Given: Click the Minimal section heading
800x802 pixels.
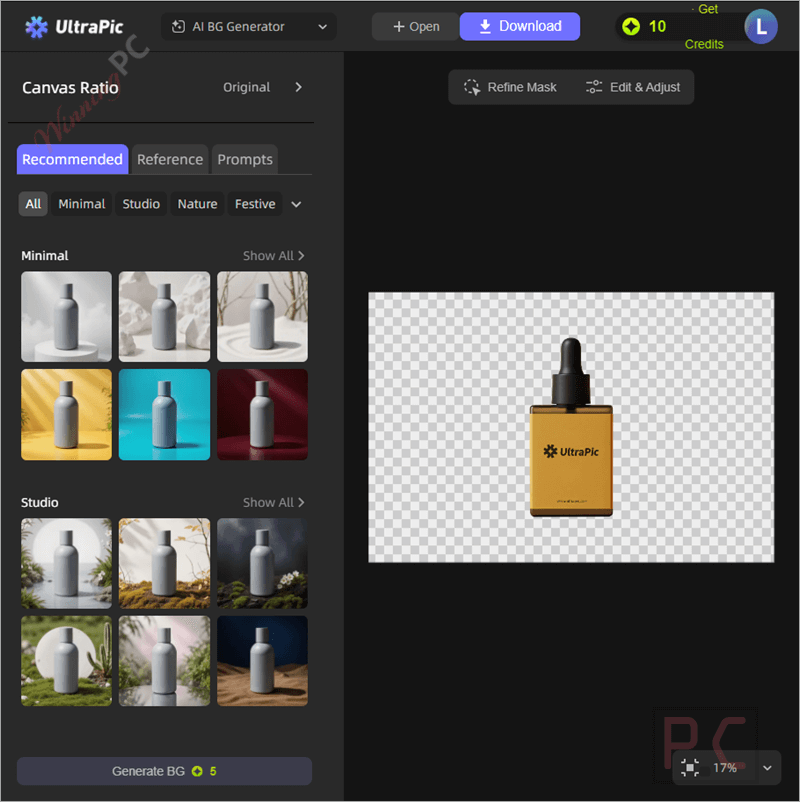Looking at the screenshot, I should 45,256.
